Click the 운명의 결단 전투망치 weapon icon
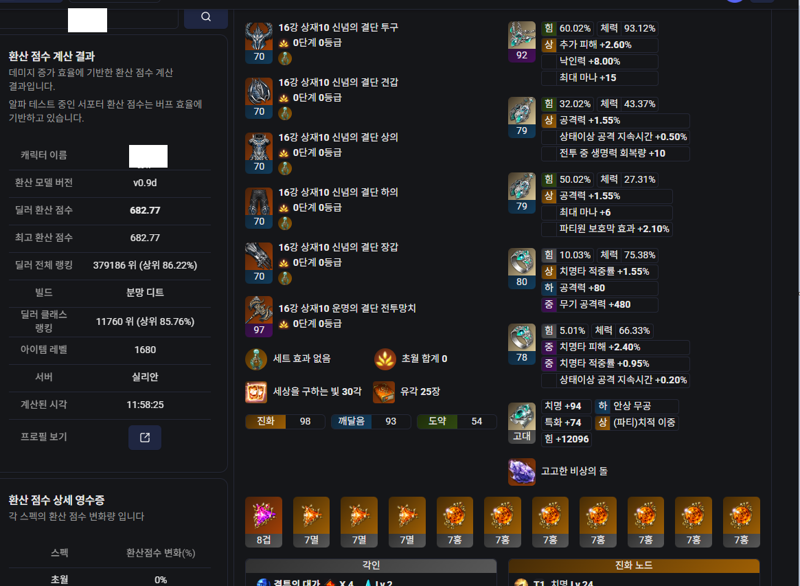Image resolution: width=800 pixels, height=586 pixels. pyautogui.click(x=259, y=310)
